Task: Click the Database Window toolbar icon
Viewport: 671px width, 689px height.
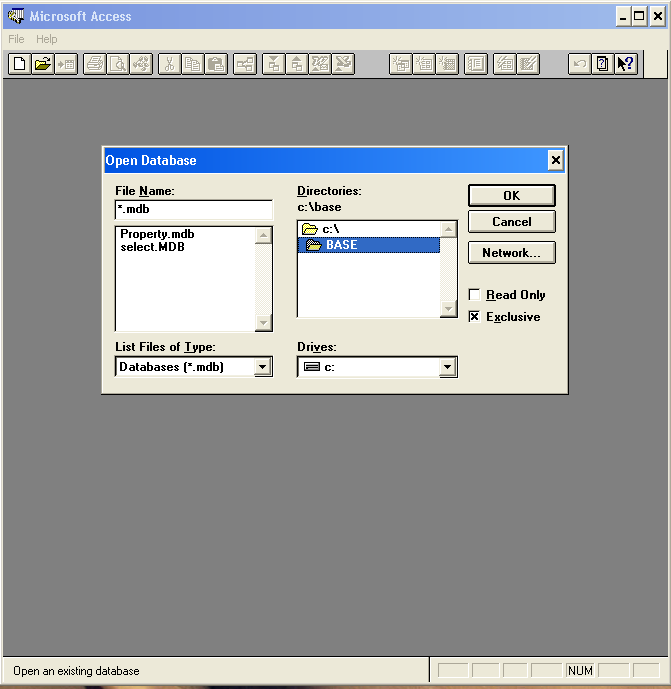Action: coord(476,64)
